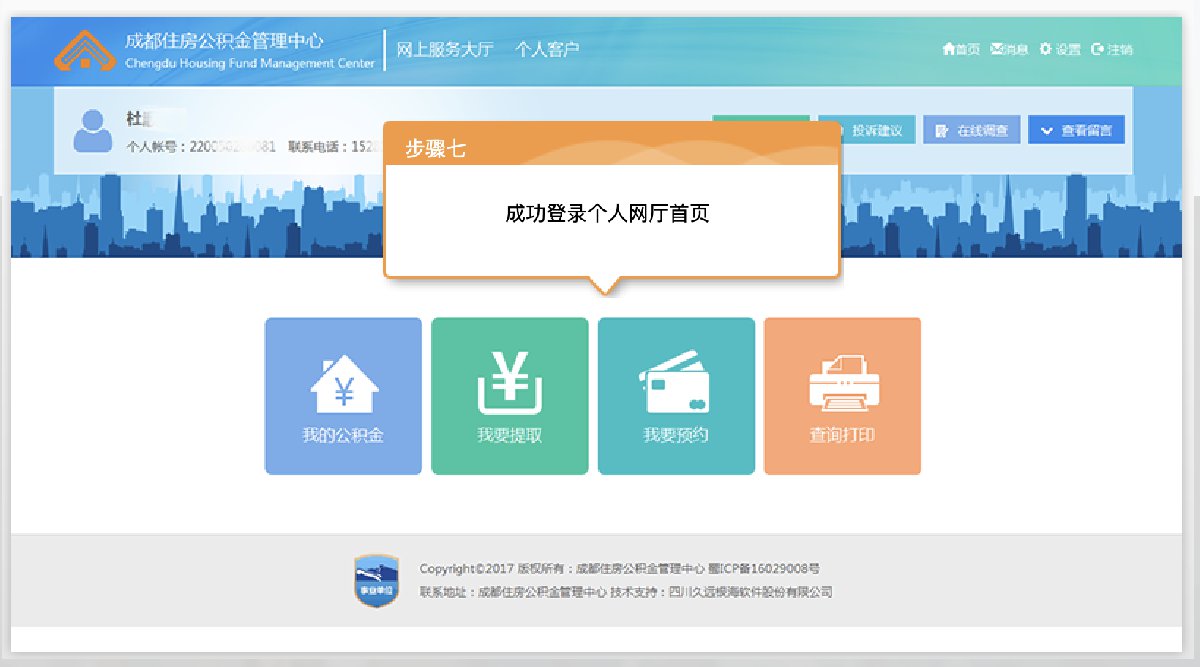
Task: Click the Chengdu Housing Fund logo
Action: [84, 49]
